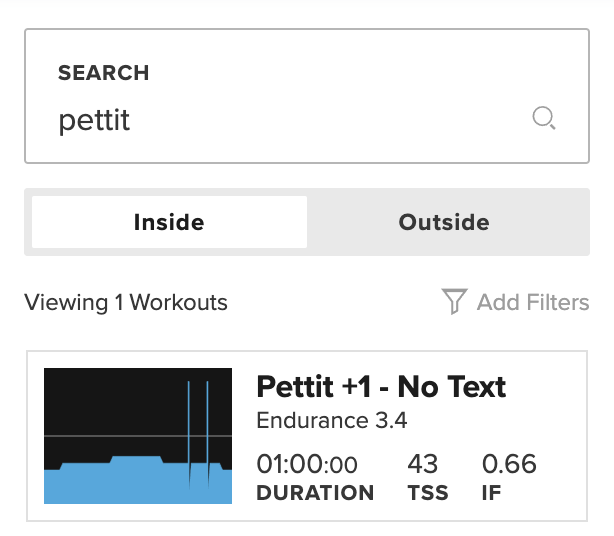Open the Pettit +1 - No Text title
The image size is (614, 536).
coord(381,387)
